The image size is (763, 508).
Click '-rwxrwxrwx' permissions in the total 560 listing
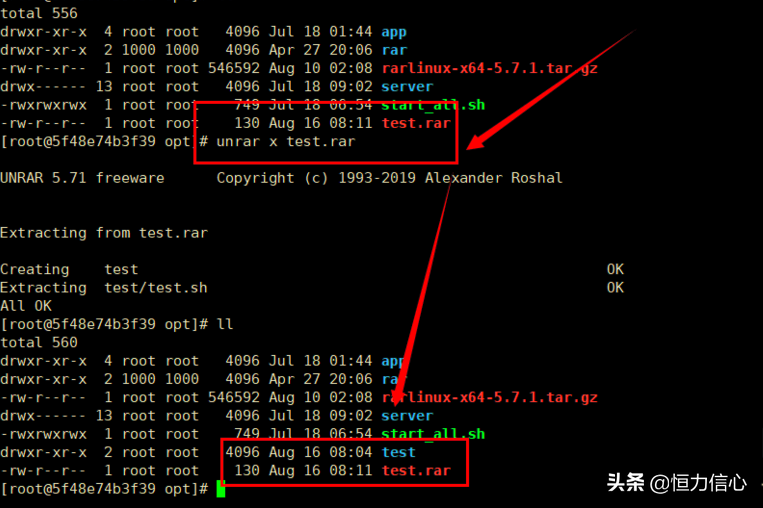point(43,434)
